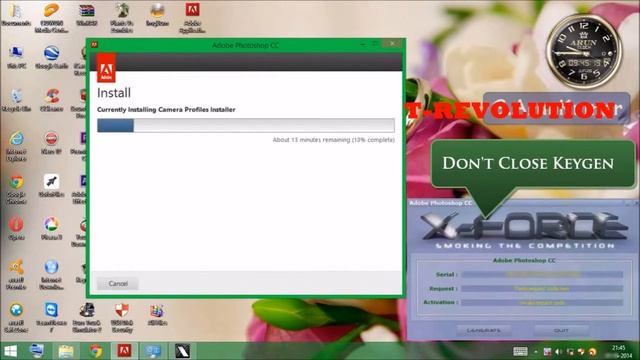Open the Internet Explorer desktop icon
Screen dimensions: 640x360
pos(16,146)
